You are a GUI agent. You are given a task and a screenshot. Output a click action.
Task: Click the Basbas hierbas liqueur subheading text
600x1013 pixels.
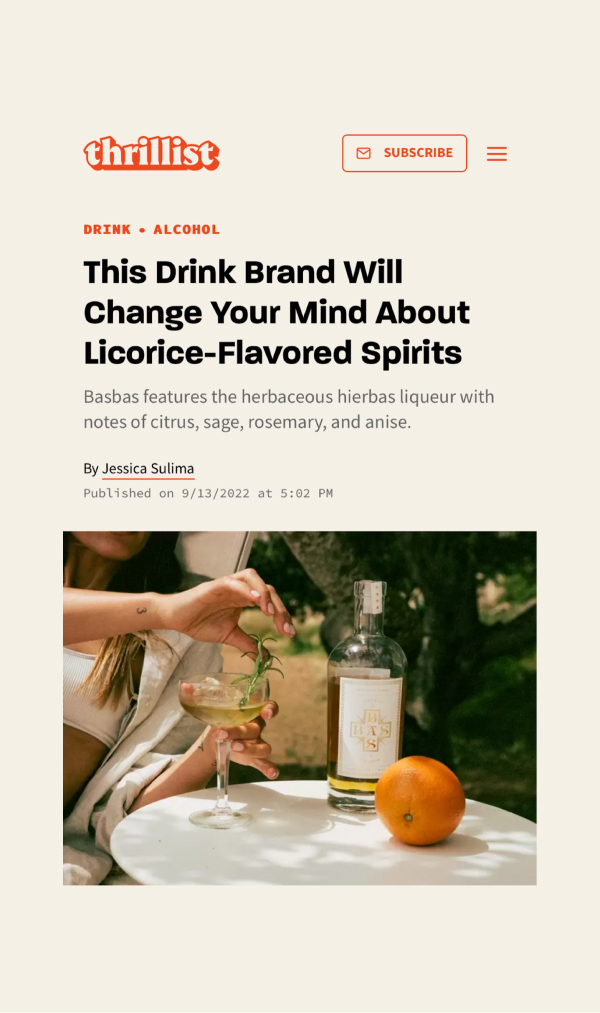(x=289, y=409)
